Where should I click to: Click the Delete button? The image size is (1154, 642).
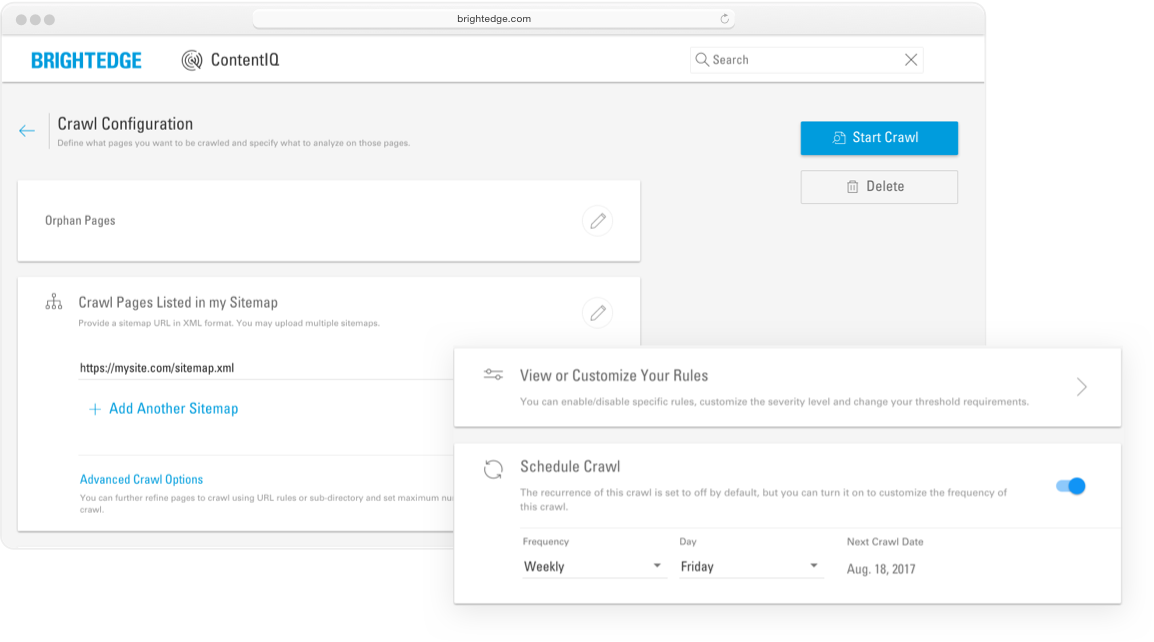[879, 187]
